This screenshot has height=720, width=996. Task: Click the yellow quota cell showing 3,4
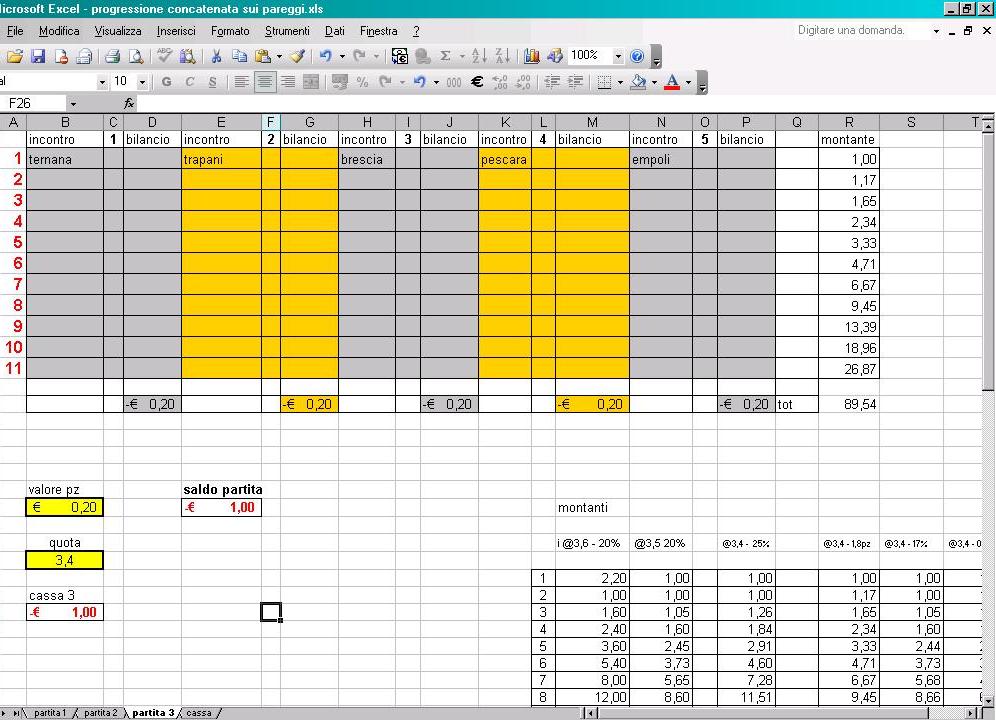click(64, 560)
